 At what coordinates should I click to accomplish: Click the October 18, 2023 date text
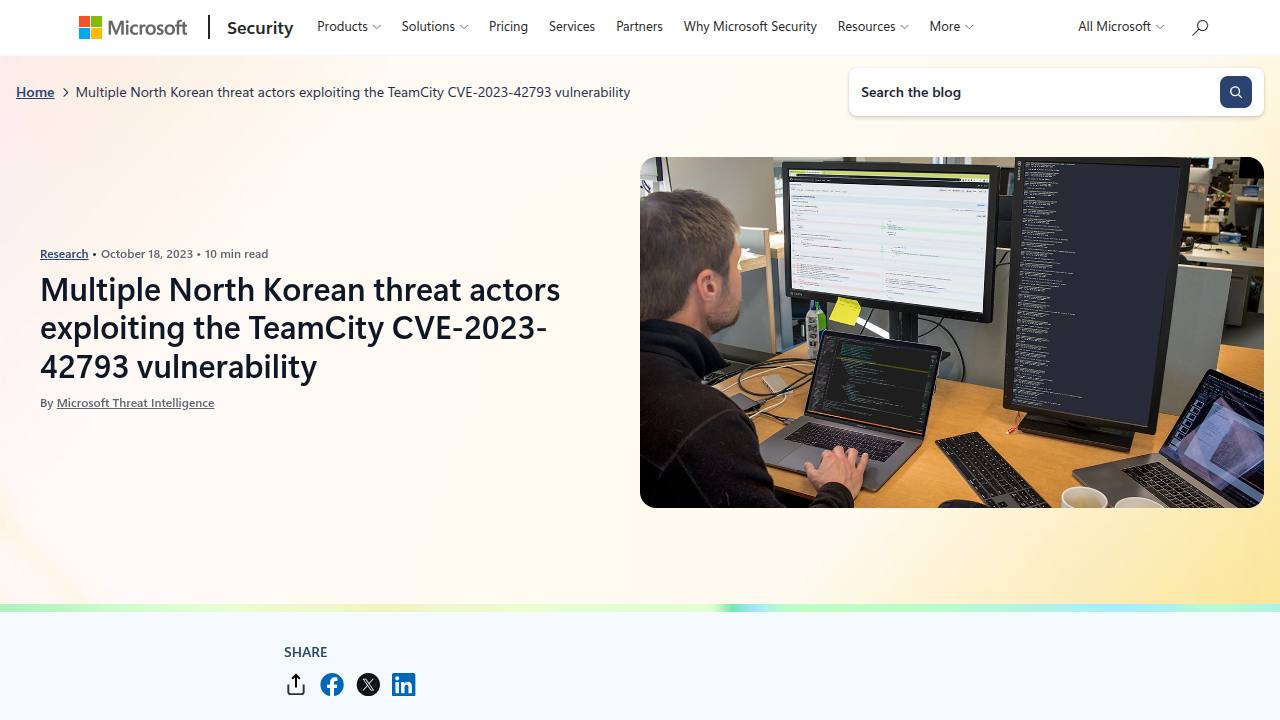pyautogui.click(x=147, y=254)
